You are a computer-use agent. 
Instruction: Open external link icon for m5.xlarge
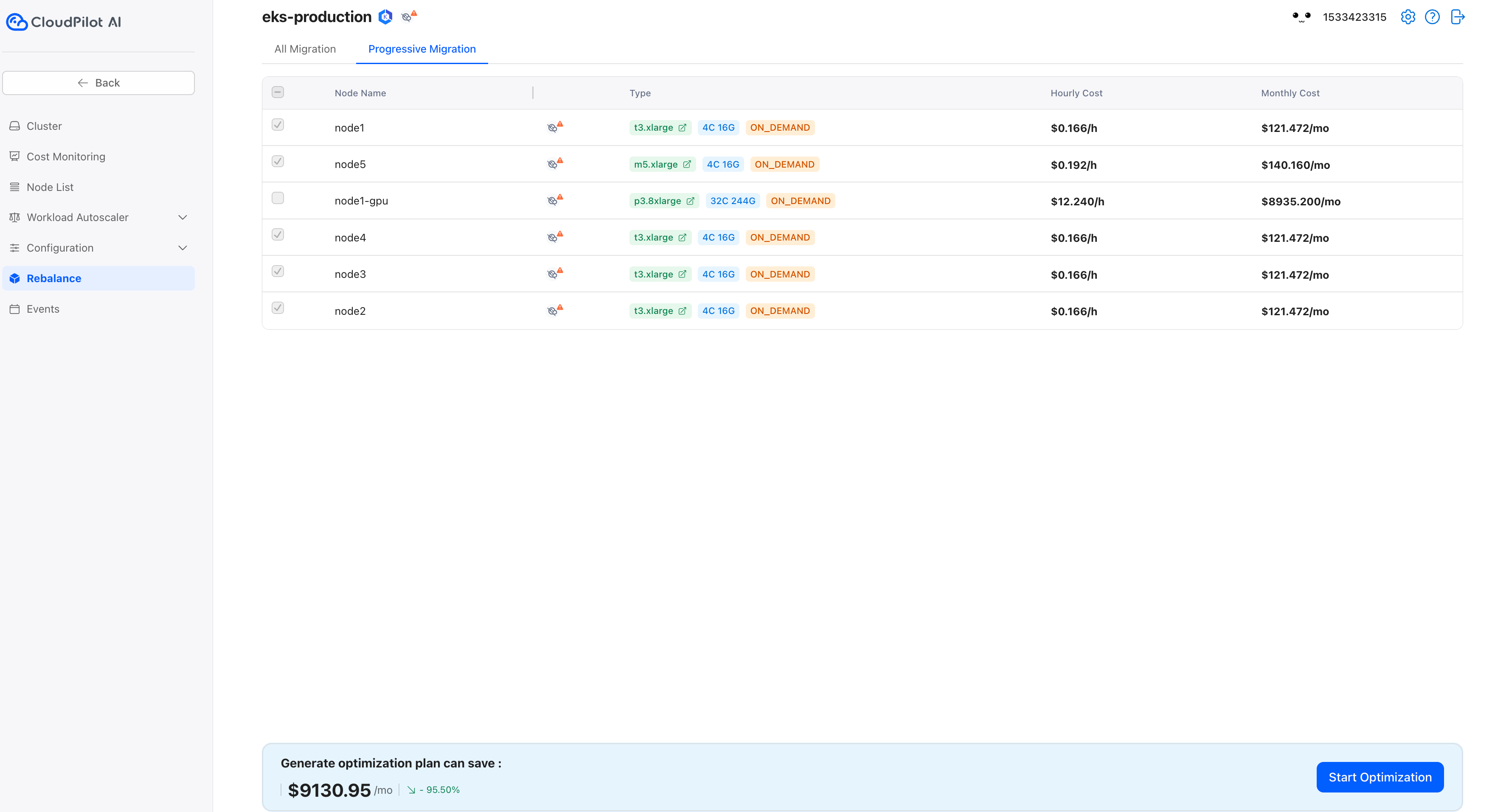point(687,164)
